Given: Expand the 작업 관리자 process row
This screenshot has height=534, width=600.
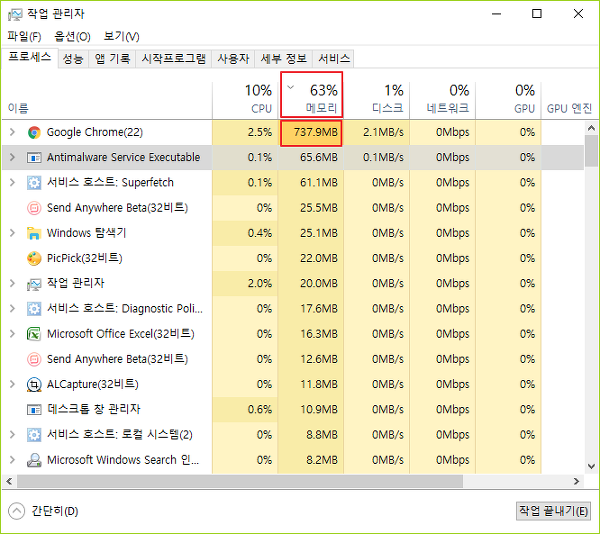Looking at the screenshot, I should pos(12,283).
